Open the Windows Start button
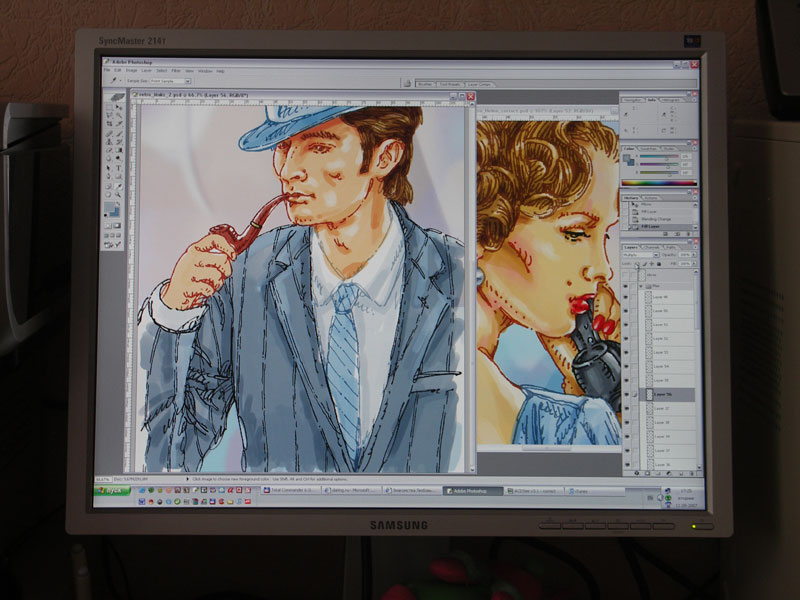 [113, 491]
